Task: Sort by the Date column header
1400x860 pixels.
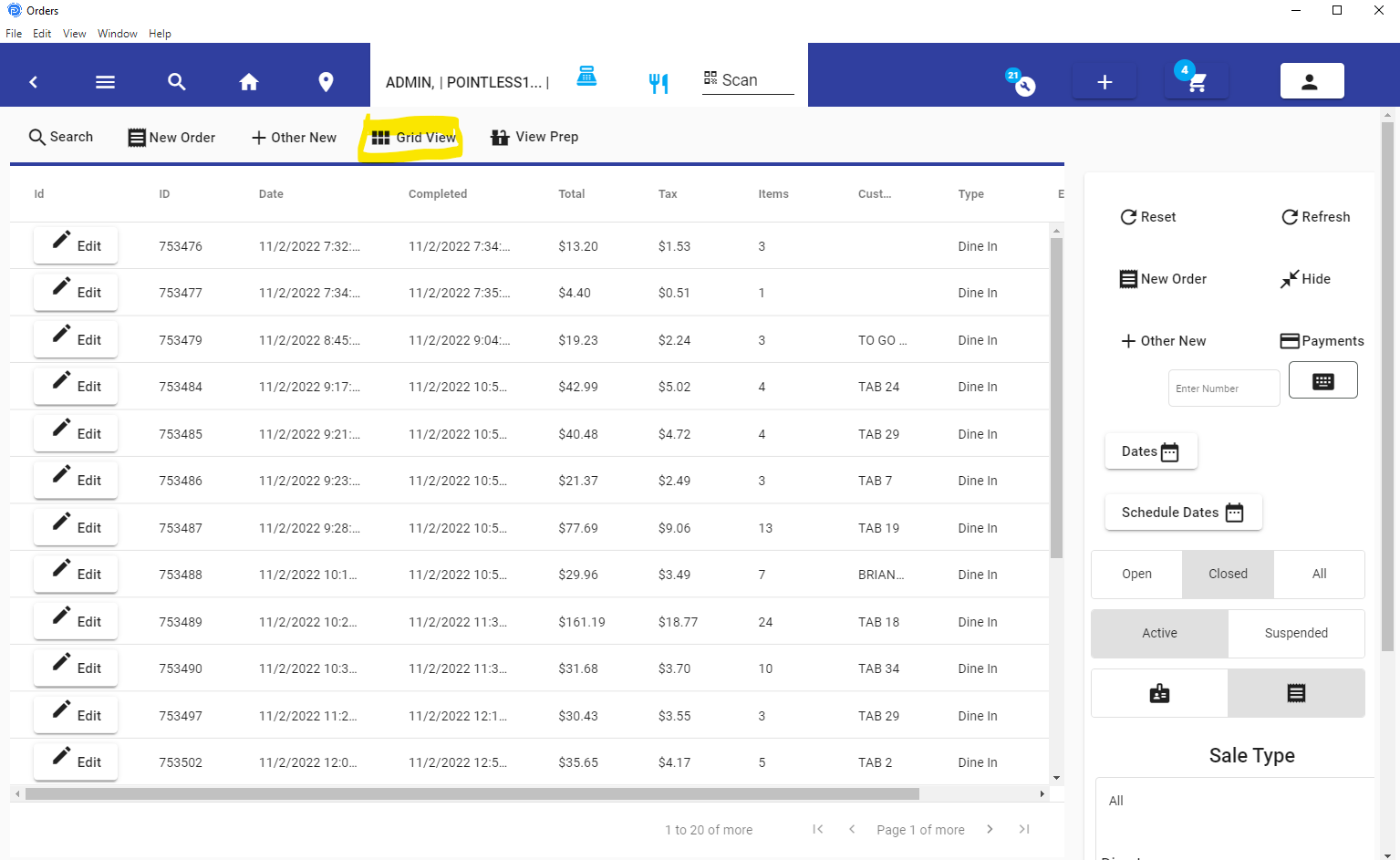Action: pos(271,194)
